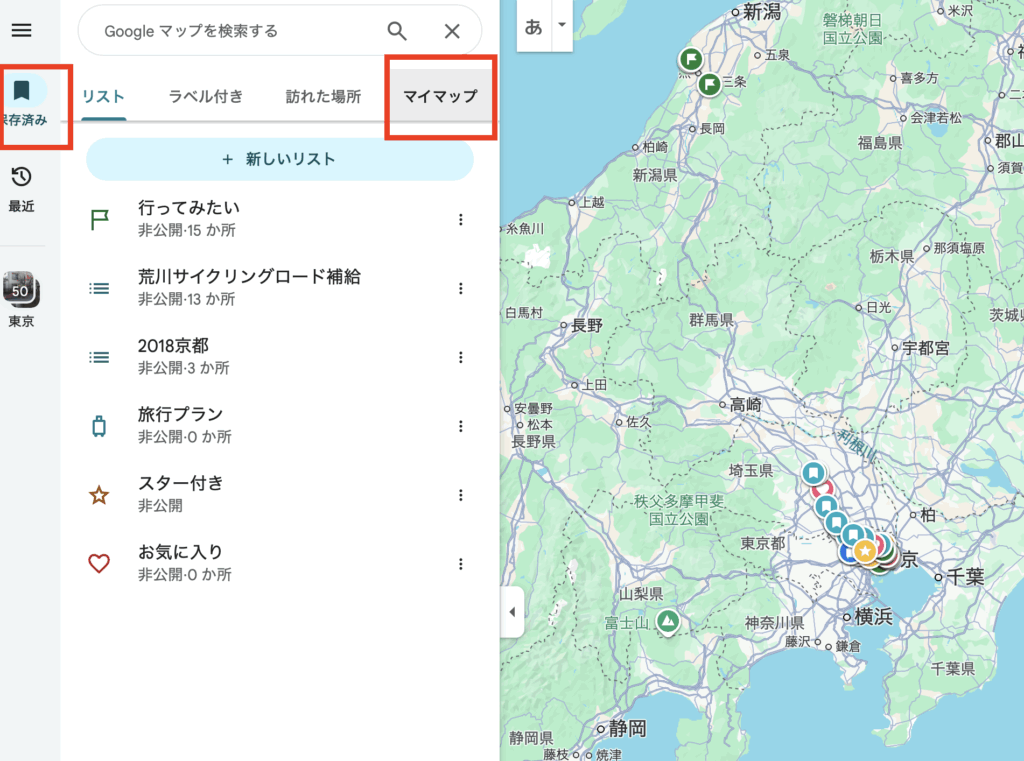The height and width of the screenshot is (761, 1024).
Task: Create a list with 新しいリスト button
Action: pyautogui.click(x=279, y=159)
